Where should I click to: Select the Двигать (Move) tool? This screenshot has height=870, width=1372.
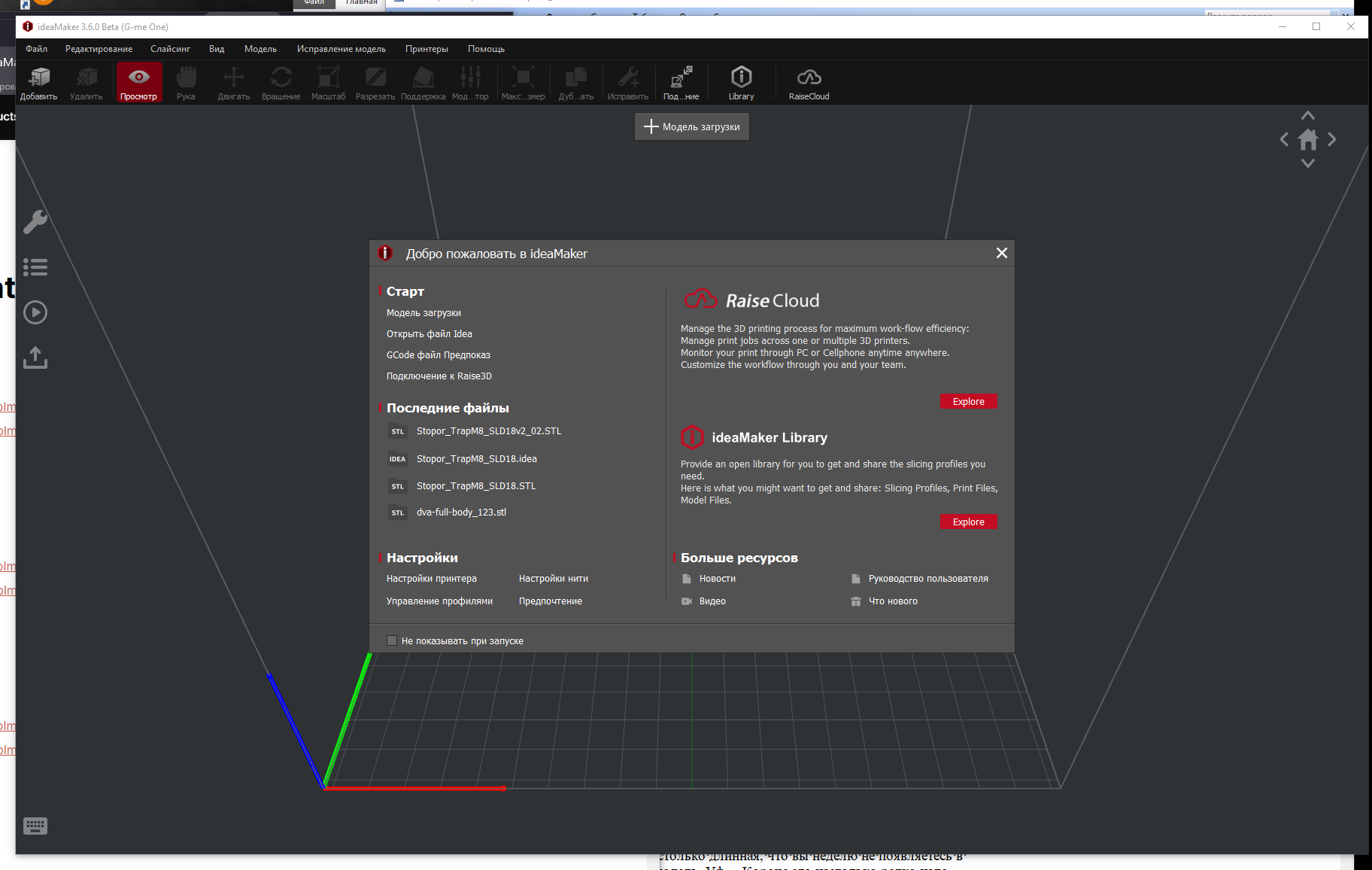coord(234,83)
